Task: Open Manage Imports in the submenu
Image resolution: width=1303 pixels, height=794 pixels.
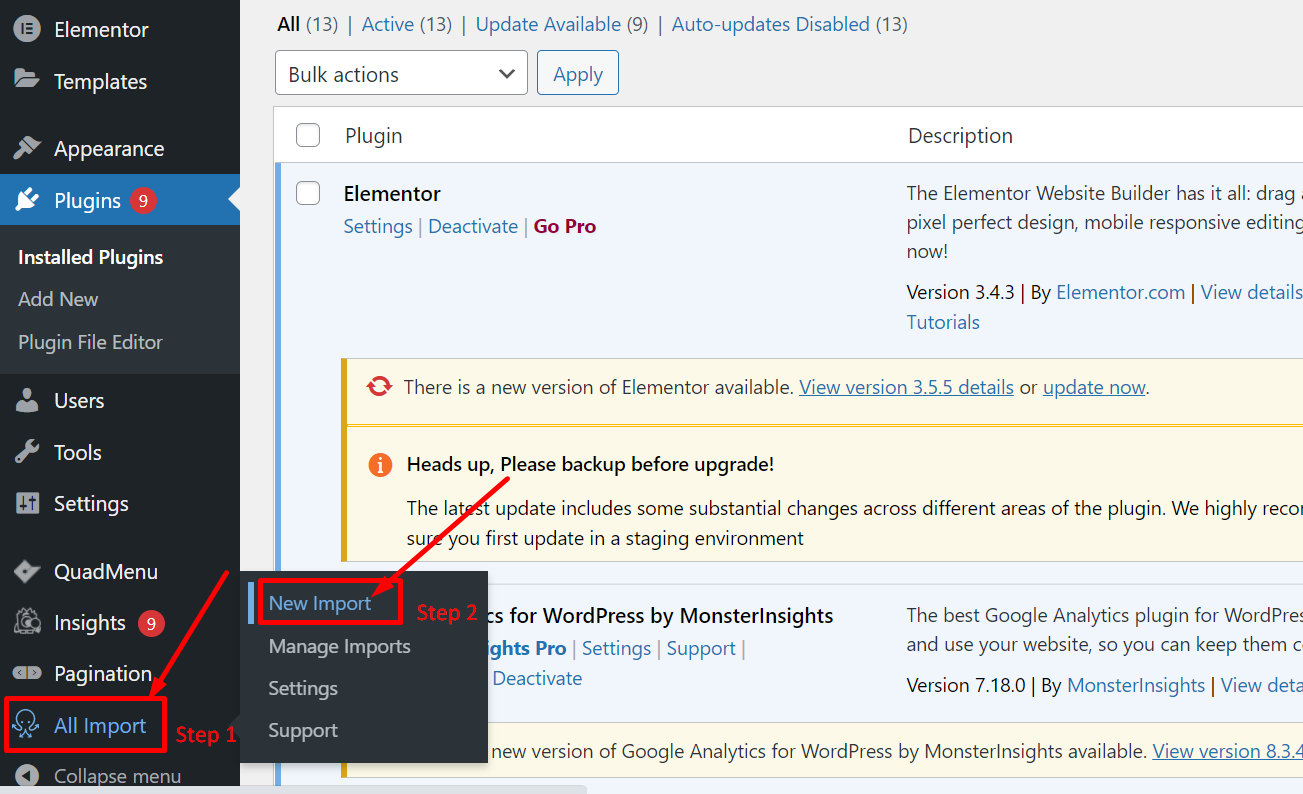Action: [x=339, y=646]
